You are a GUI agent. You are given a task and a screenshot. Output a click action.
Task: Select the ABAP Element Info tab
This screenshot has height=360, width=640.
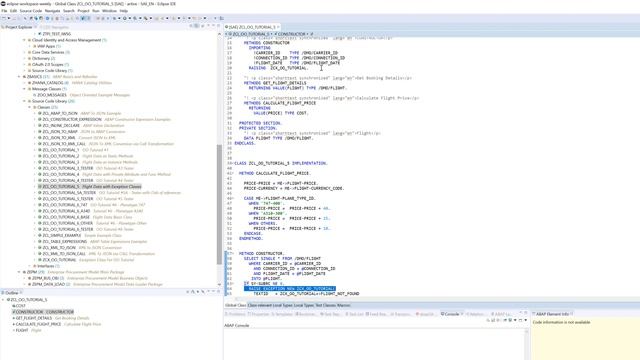[x=552, y=314]
